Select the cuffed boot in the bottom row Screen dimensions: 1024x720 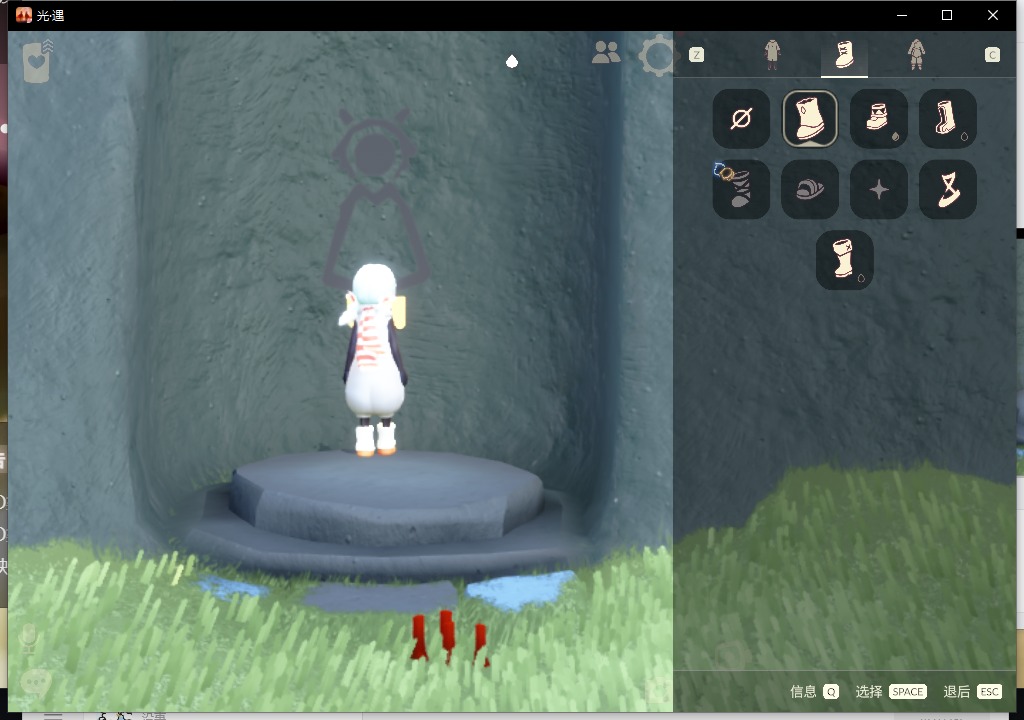click(844, 260)
